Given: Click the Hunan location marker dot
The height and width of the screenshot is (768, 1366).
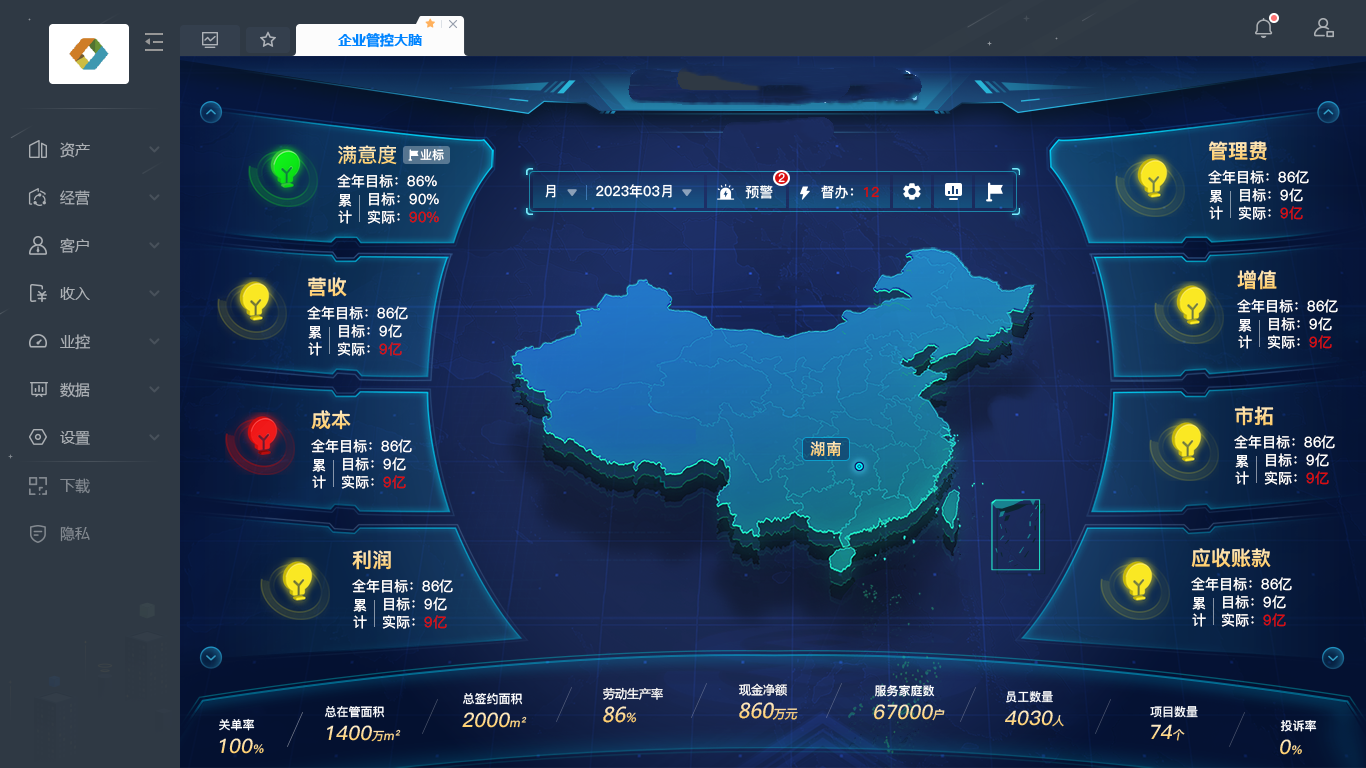Looking at the screenshot, I should click(x=859, y=466).
